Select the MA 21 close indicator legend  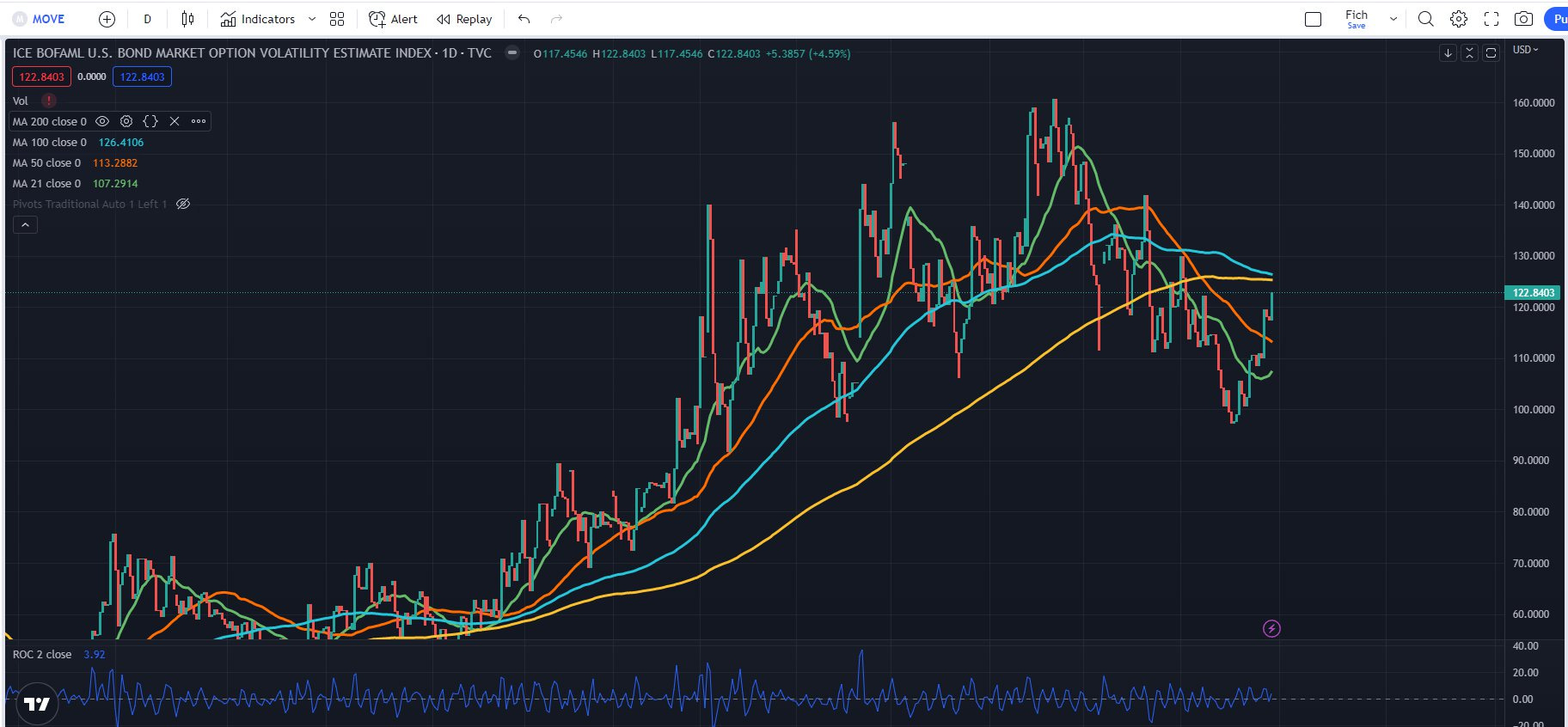click(x=46, y=184)
